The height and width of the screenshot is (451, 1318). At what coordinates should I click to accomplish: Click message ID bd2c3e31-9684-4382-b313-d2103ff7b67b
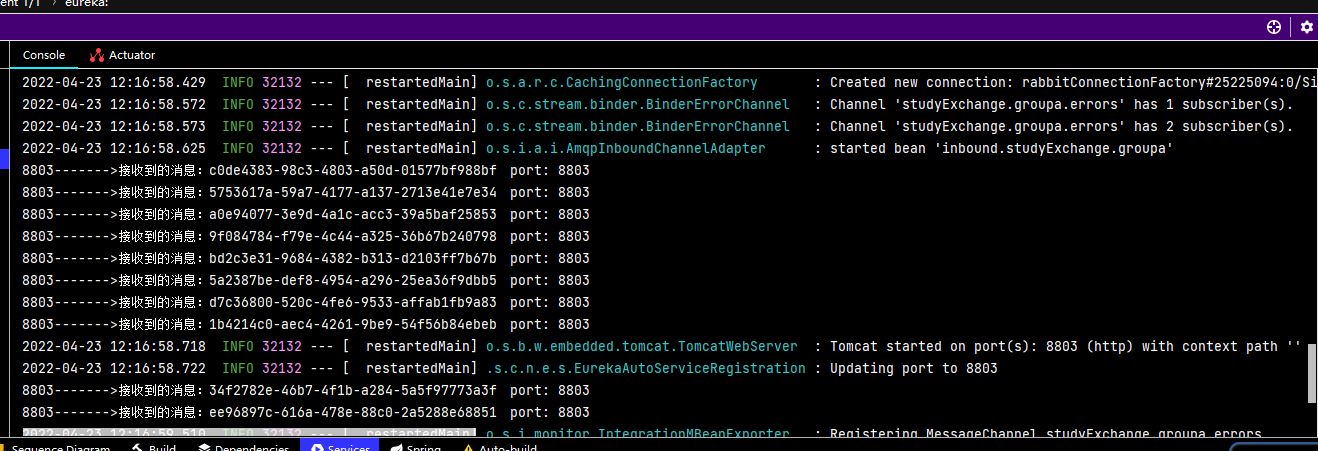[353, 259]
